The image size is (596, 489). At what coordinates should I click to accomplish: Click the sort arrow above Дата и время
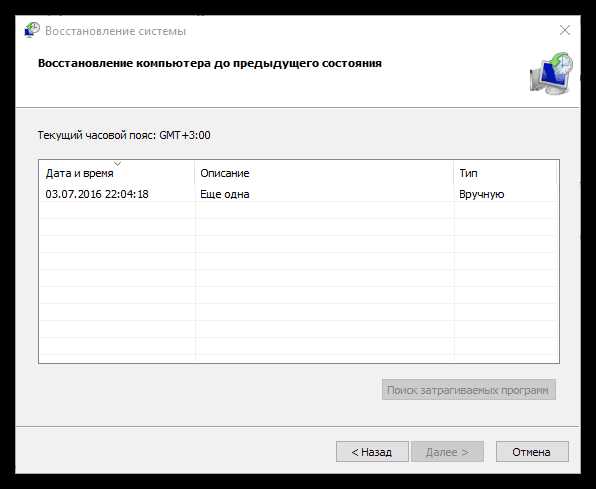click(117, 164)
